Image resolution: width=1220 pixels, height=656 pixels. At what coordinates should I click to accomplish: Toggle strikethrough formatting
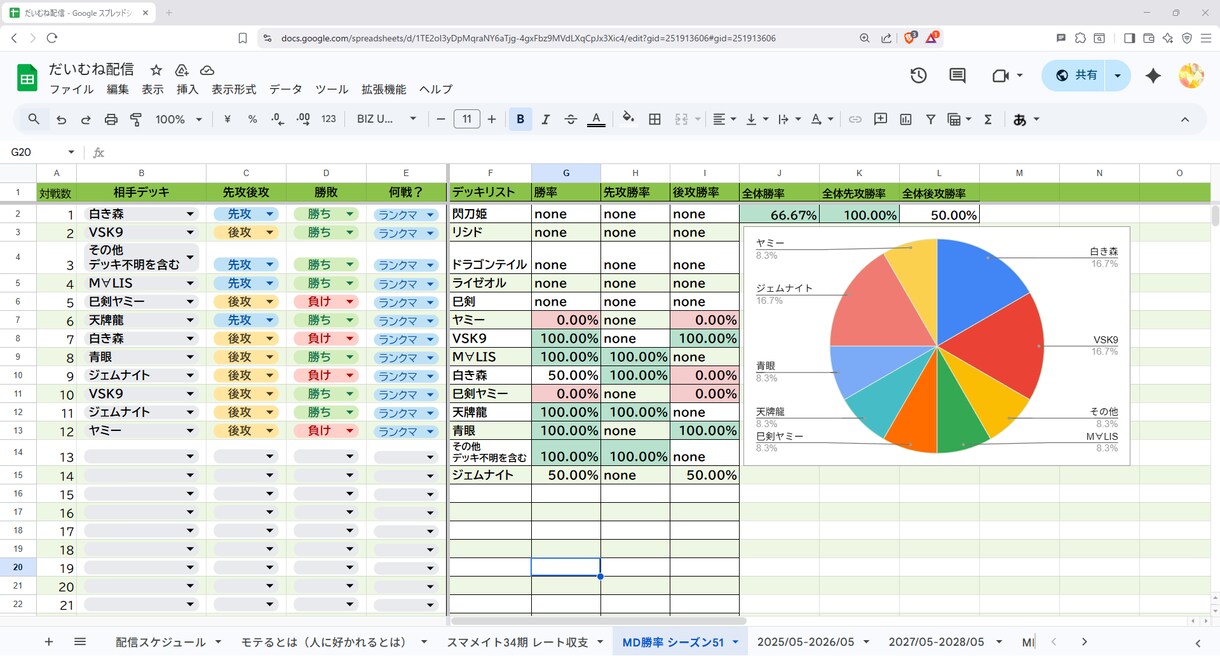[x=570, y=119]
